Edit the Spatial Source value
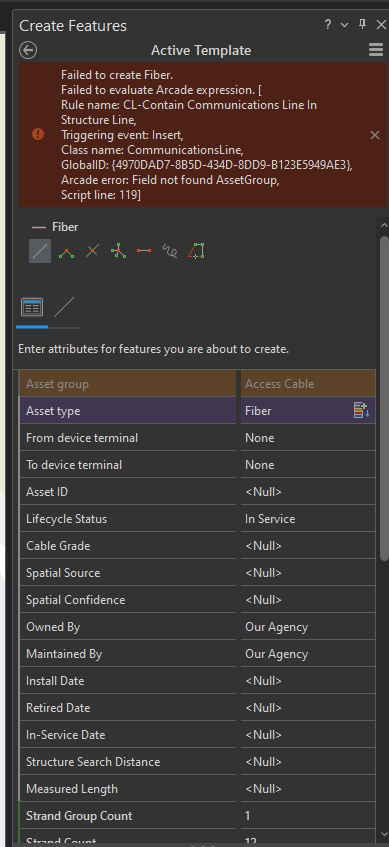The image size is (389, 847). (308, 573)
